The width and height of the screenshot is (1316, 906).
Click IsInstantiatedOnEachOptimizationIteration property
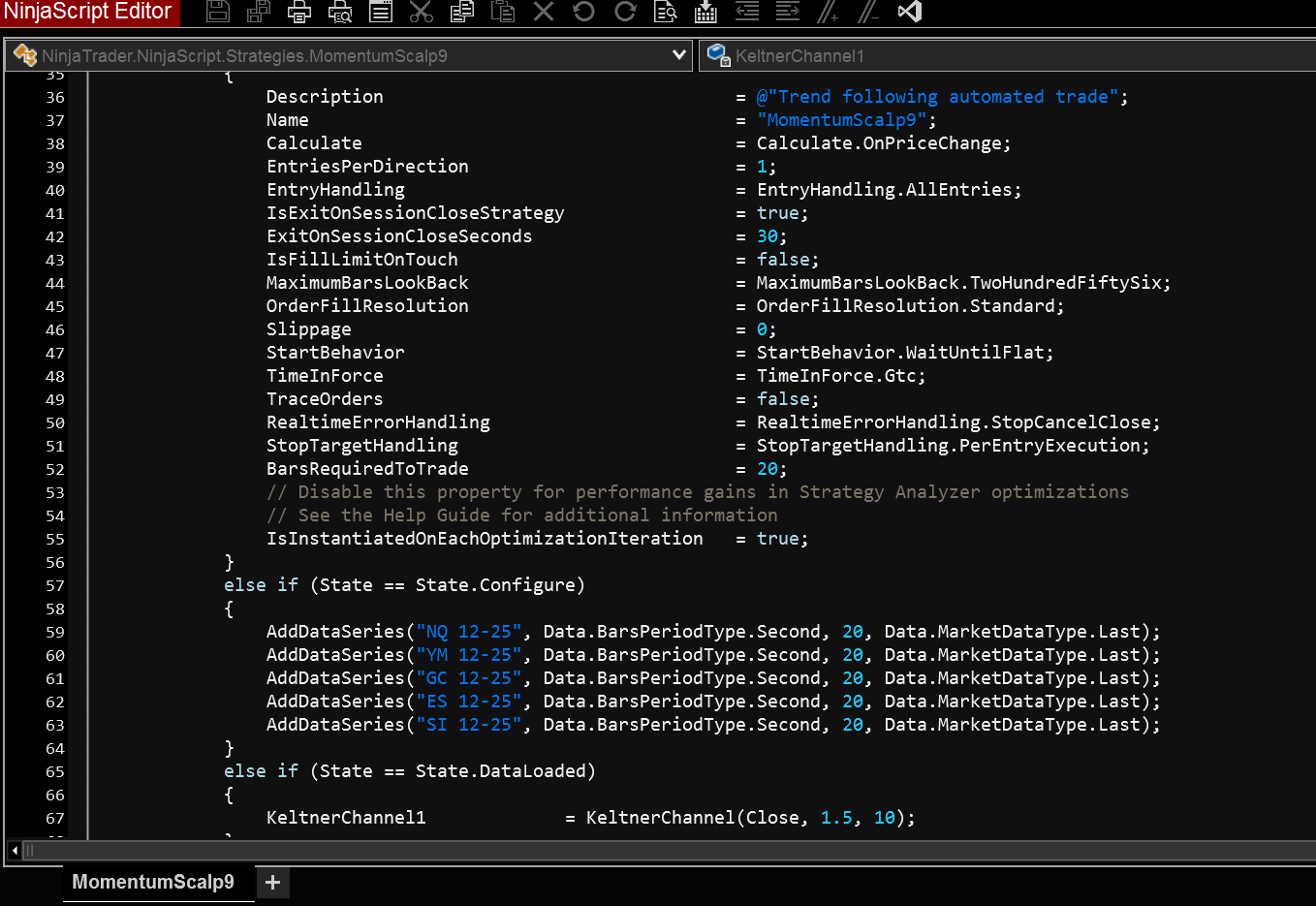pos(485,539)
